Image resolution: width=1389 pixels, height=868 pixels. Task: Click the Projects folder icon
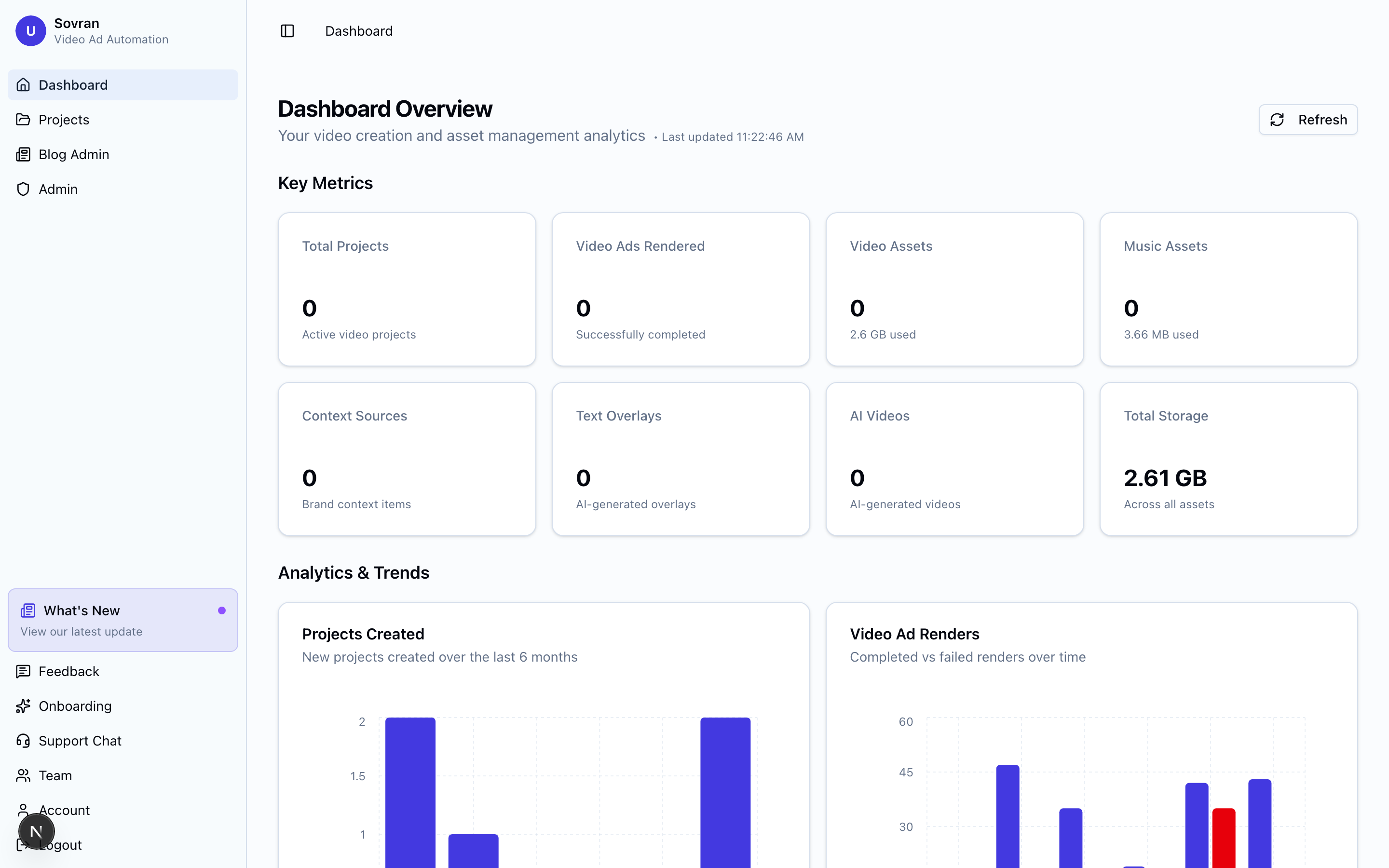tap(23, 120)
